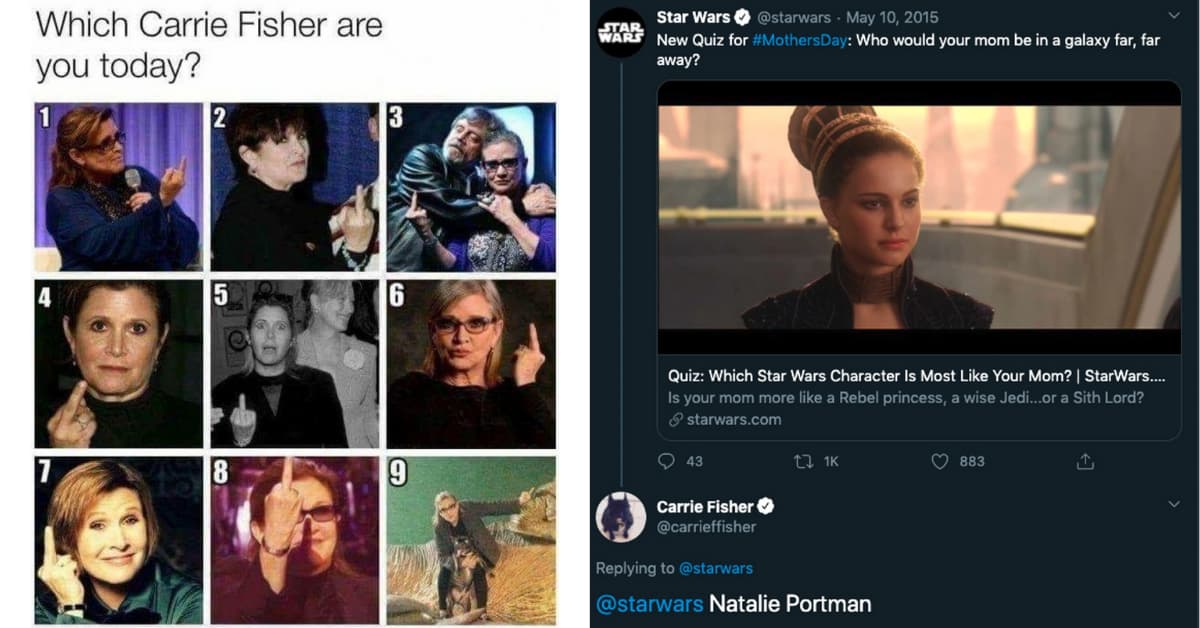The width and height of the screenshot is (1200, 628).
Task: Click the Star Wars profile avatar
Action: pyautogui.click(x=620, y=30)
